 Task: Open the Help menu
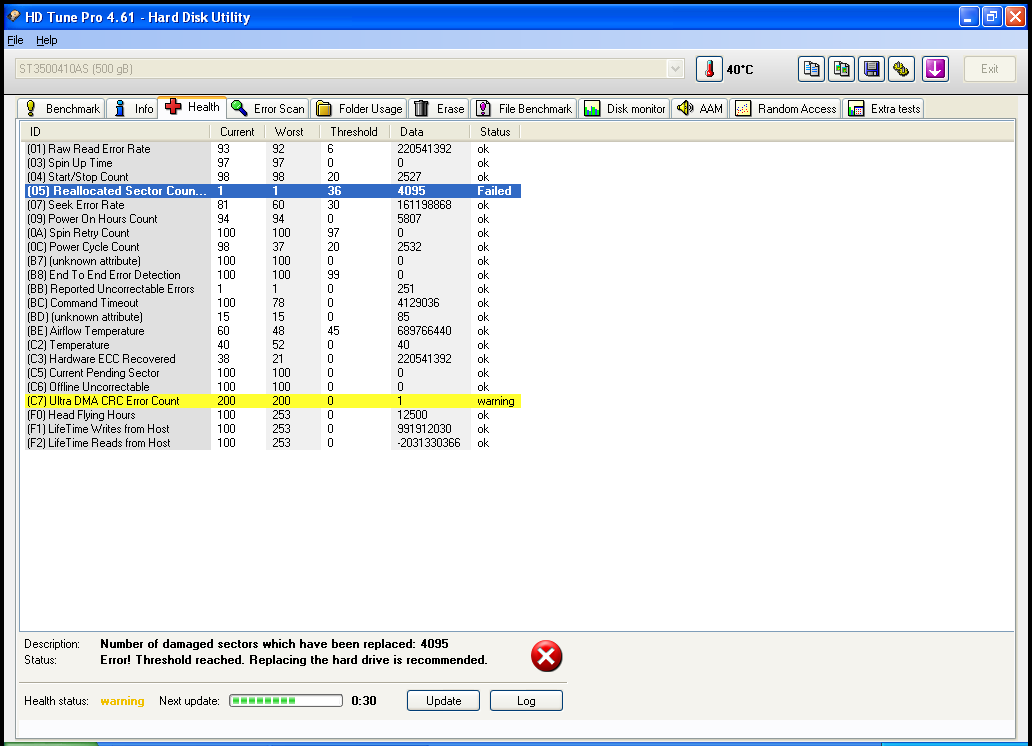pyautogui.click(x=46, y=40)
